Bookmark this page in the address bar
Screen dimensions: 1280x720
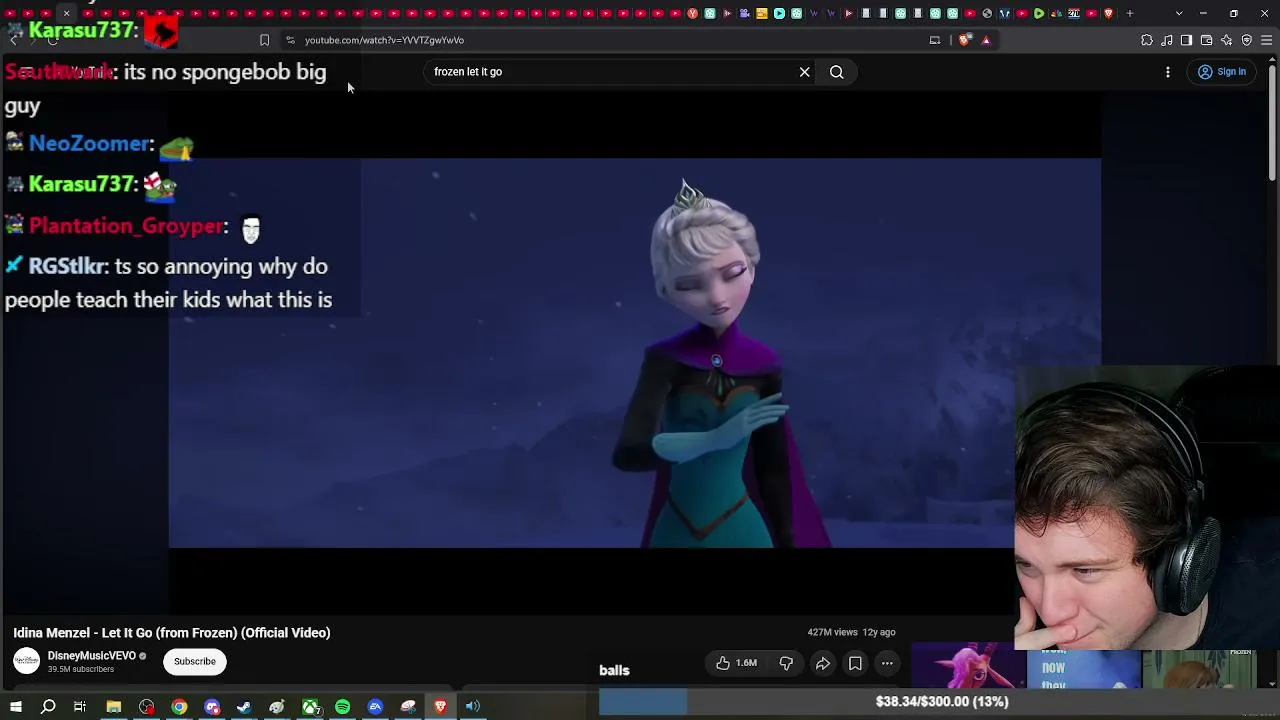coord(264,40)
